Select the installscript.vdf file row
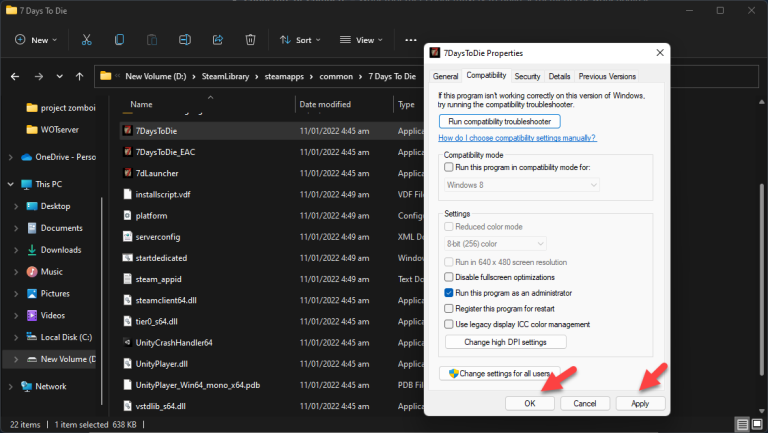This screenshot has width=768, height=433. tap(272, 194)
